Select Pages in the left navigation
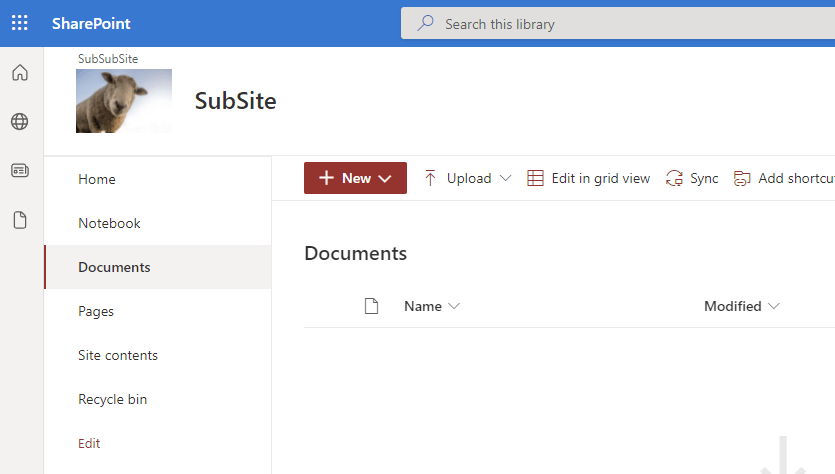 [x=96, y=311]
